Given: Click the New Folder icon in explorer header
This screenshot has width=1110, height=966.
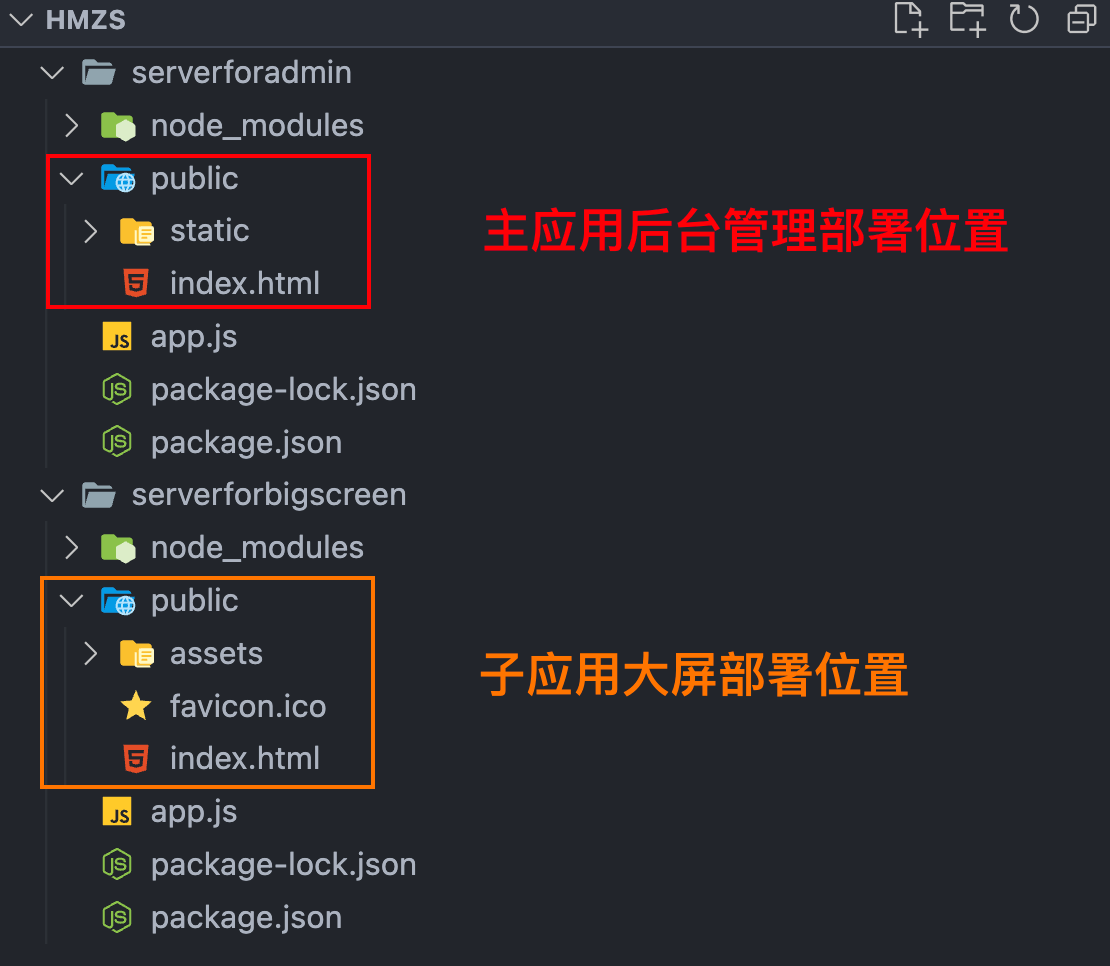Looking at the screenshot, I should coord(968,19).
